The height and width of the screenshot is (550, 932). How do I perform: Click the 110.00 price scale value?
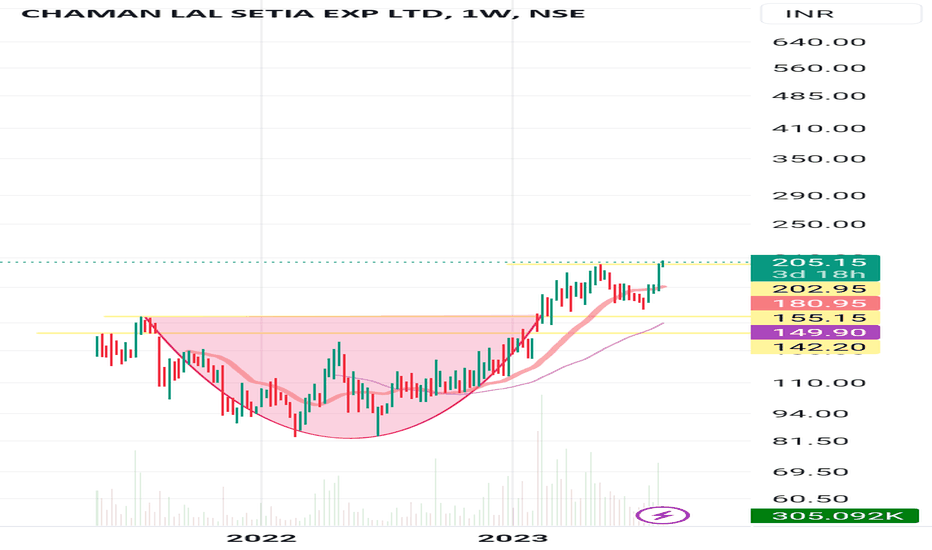[818, 382]
